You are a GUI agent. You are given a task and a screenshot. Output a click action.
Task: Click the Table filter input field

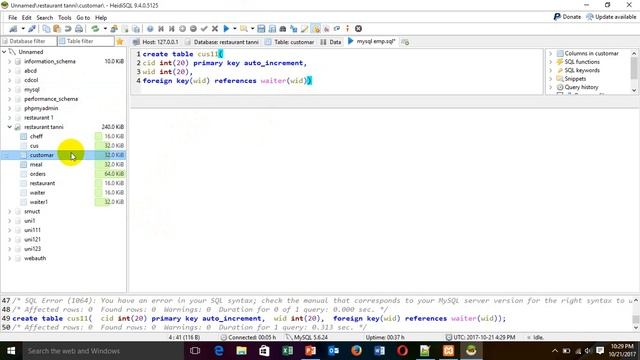(86, 41)
